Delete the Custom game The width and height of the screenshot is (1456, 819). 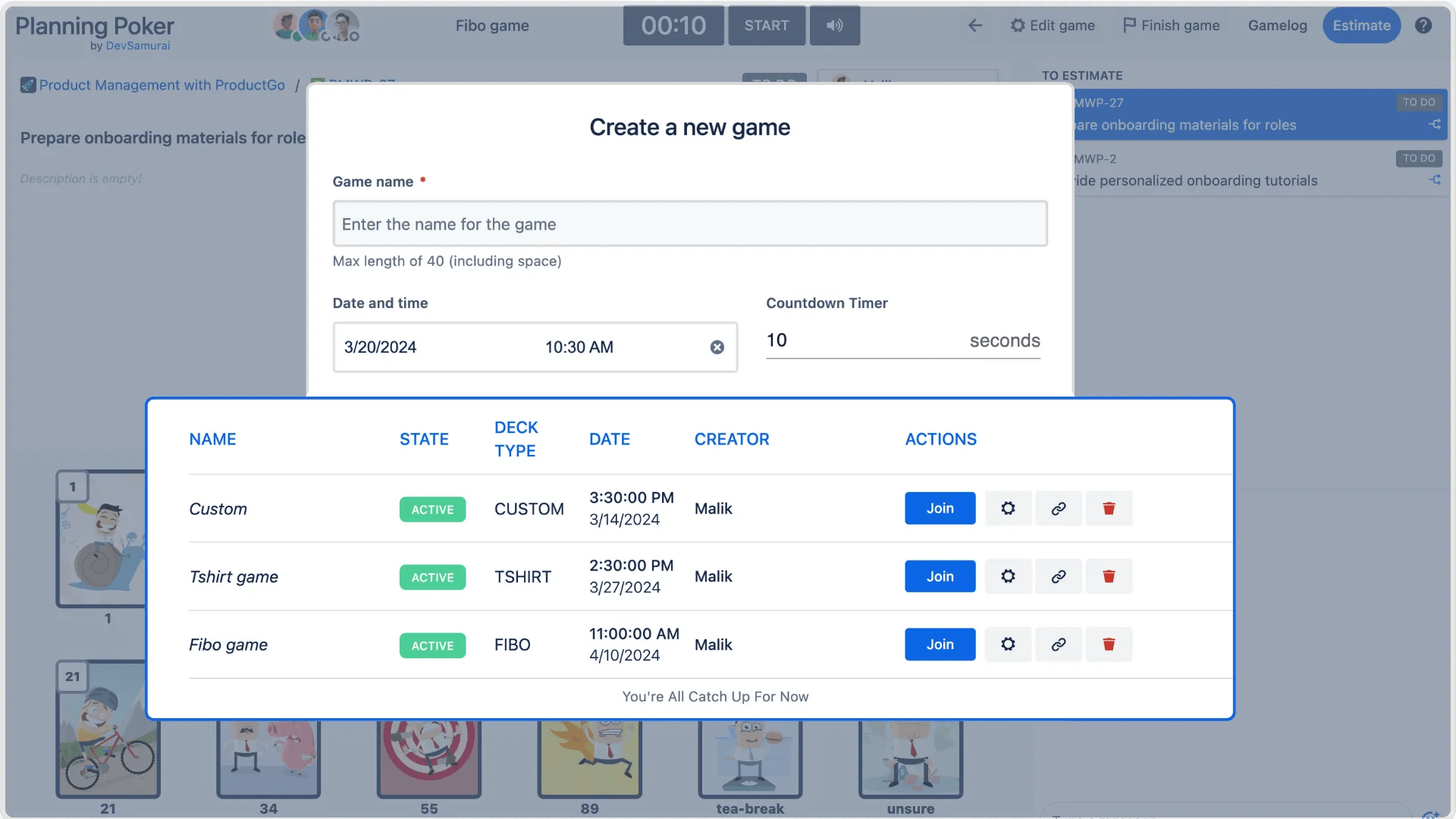pyautogui.click(x=1109, y=508)
